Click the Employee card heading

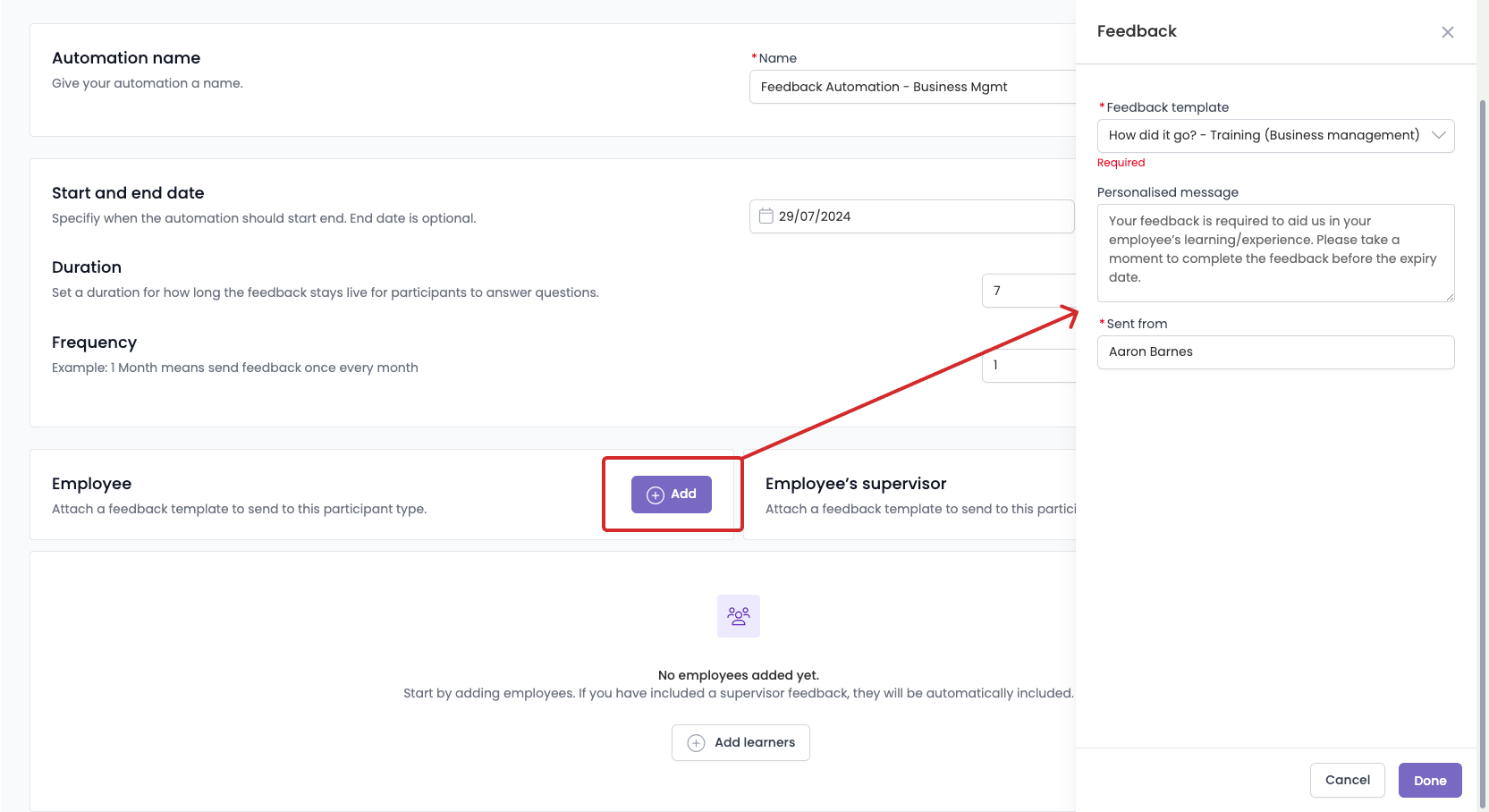[x=91, y=484]
